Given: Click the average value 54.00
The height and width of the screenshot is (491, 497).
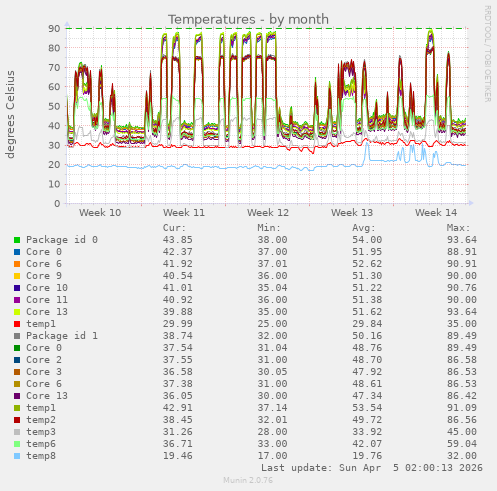Looking at the screenshot, I should click(367, 240).
